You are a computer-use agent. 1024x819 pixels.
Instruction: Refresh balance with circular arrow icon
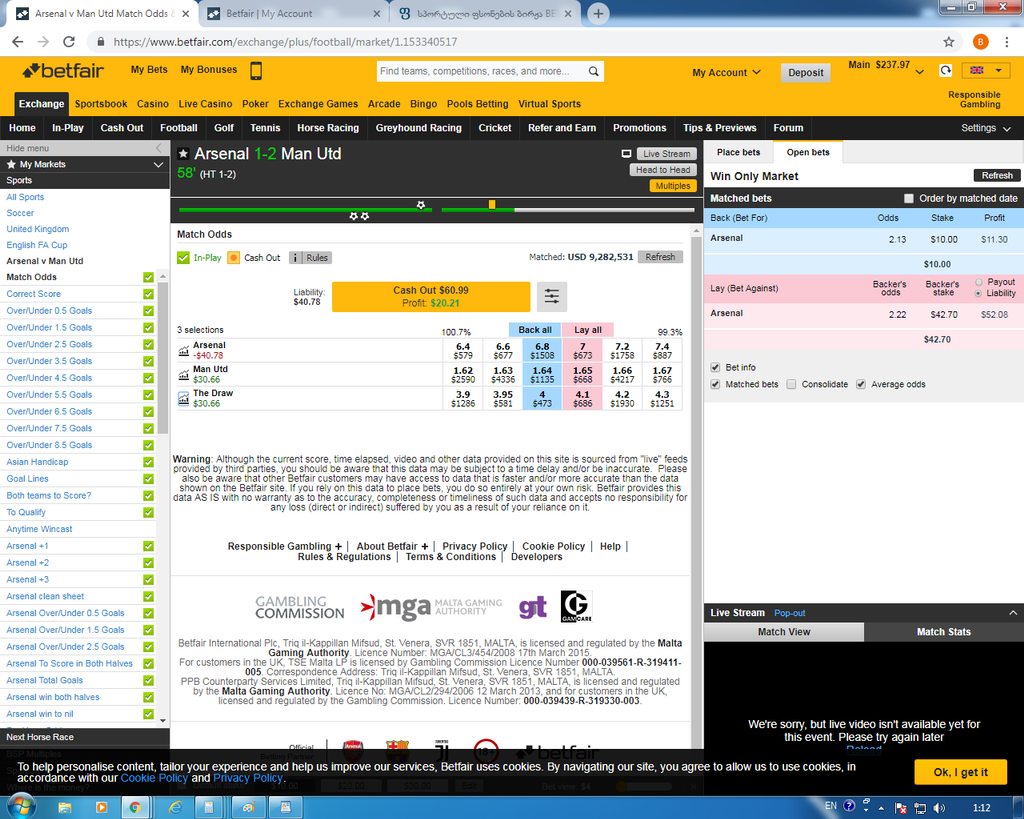[945, 70]
